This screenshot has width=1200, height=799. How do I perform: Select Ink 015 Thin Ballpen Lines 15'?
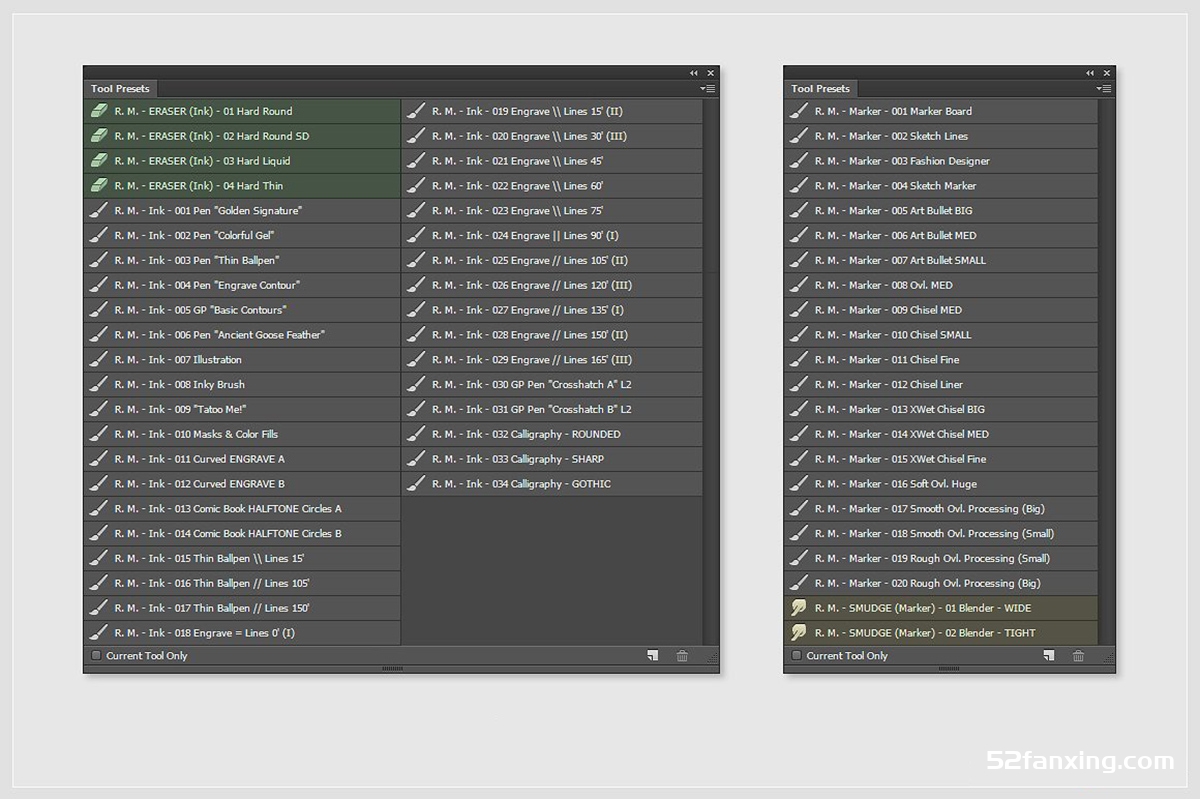tap(242, 558)
